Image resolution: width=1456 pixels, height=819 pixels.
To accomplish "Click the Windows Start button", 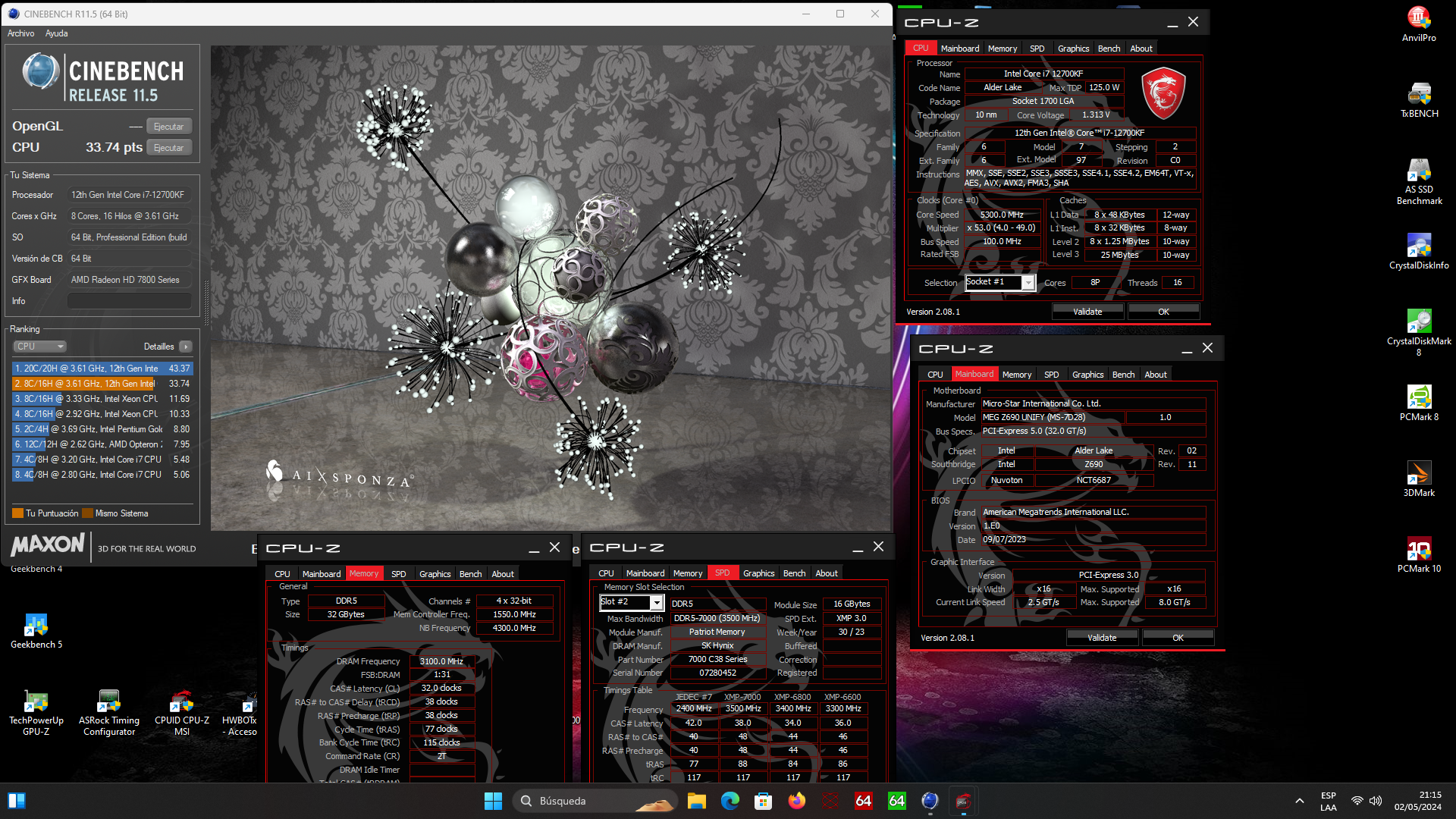I will pos(493,801).
